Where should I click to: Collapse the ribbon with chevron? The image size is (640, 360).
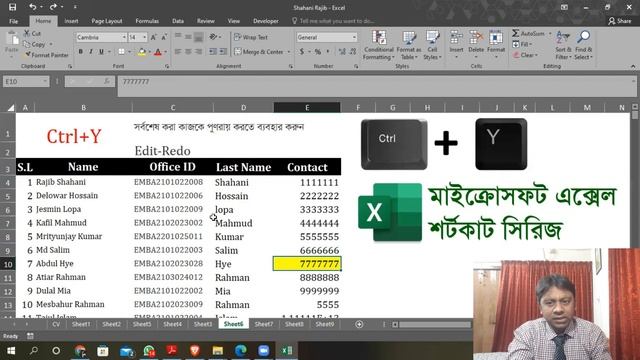pos(633,66)
